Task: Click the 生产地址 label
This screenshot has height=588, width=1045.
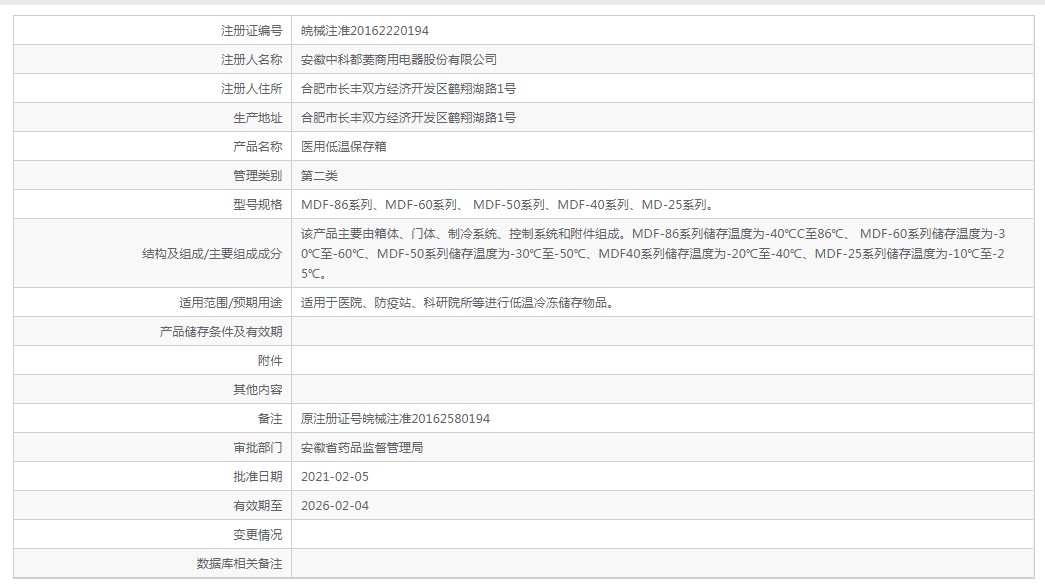Action: click(257, 118)
